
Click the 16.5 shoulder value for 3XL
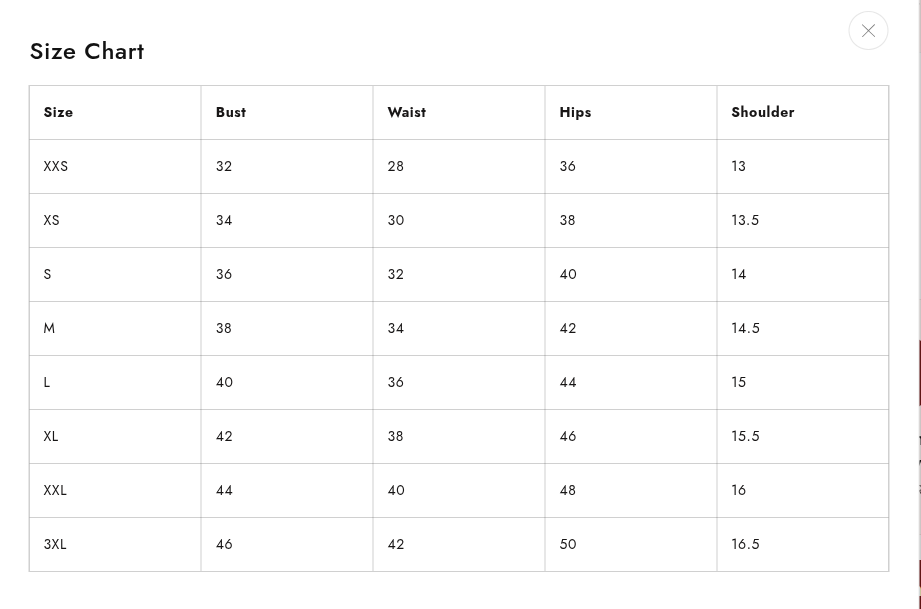(x=745, y=544)
